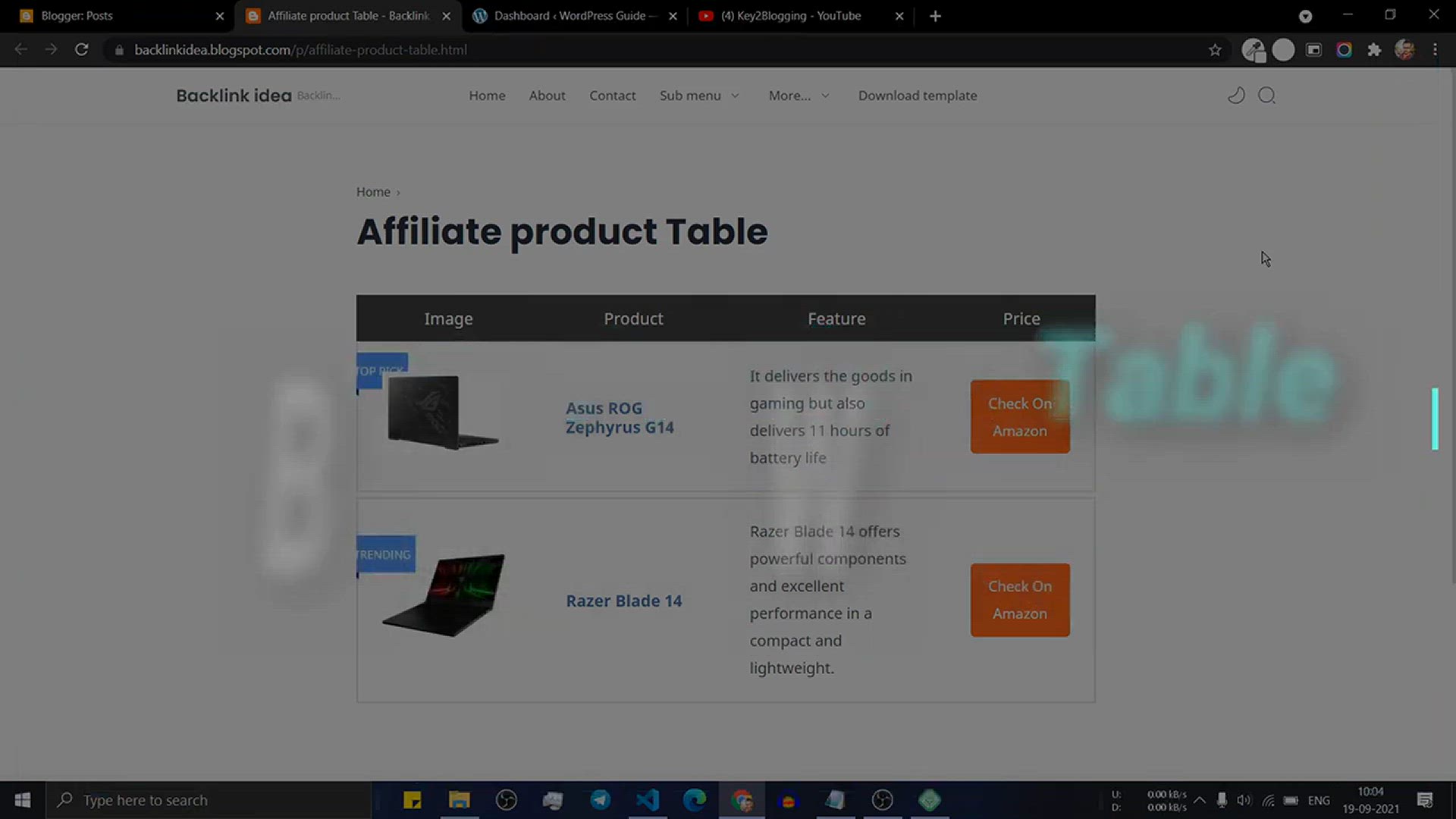Screen dimensions: 1456x819
Task: Go forward in browser history
Action: coord(51,50)
